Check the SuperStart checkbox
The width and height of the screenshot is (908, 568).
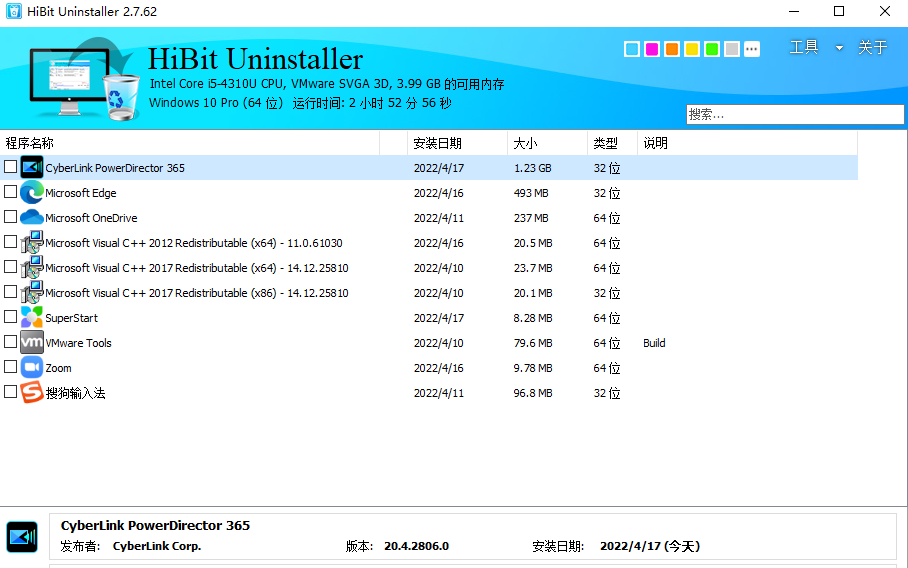tap(10, 316)
